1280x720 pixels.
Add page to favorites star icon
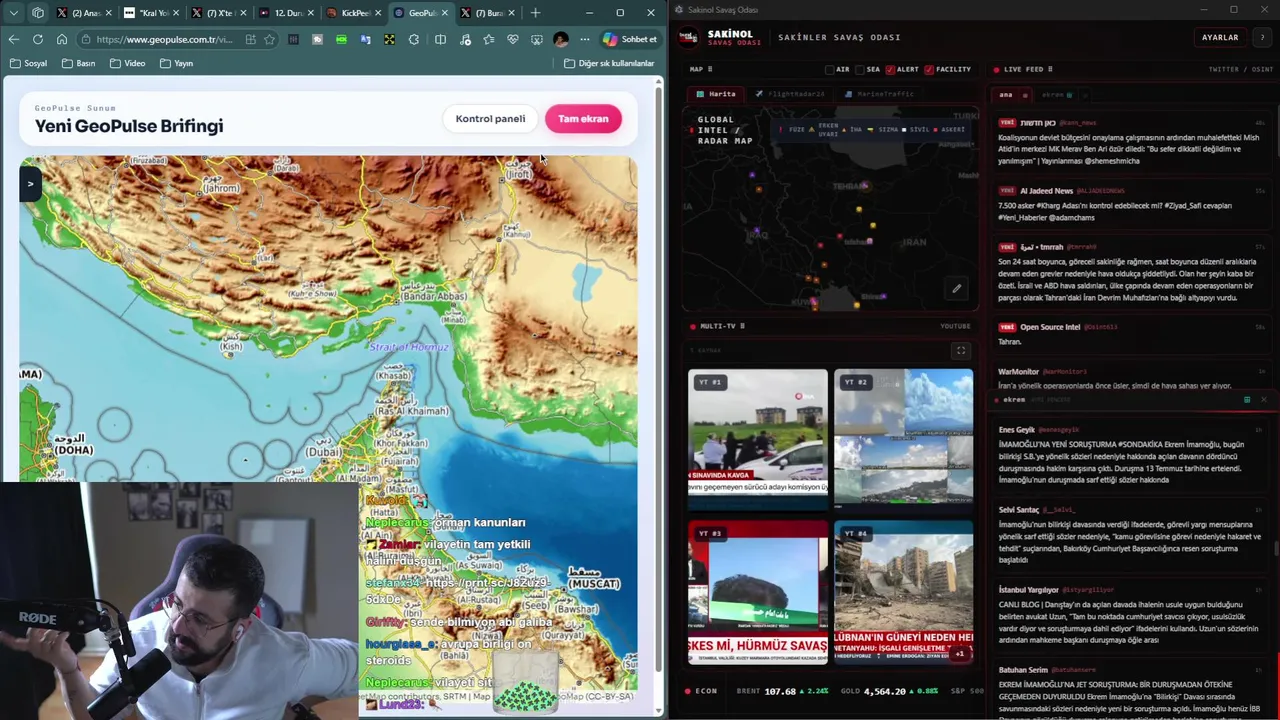click(x=269, y=39)
